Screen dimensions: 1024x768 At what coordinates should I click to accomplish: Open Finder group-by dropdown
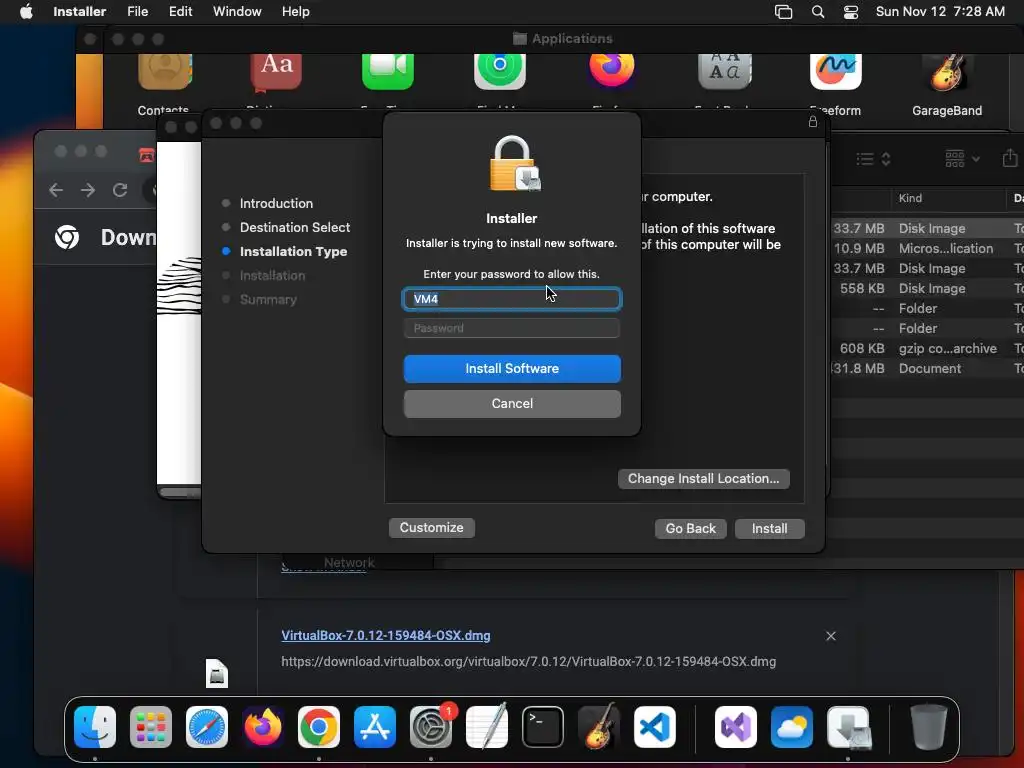963,158
